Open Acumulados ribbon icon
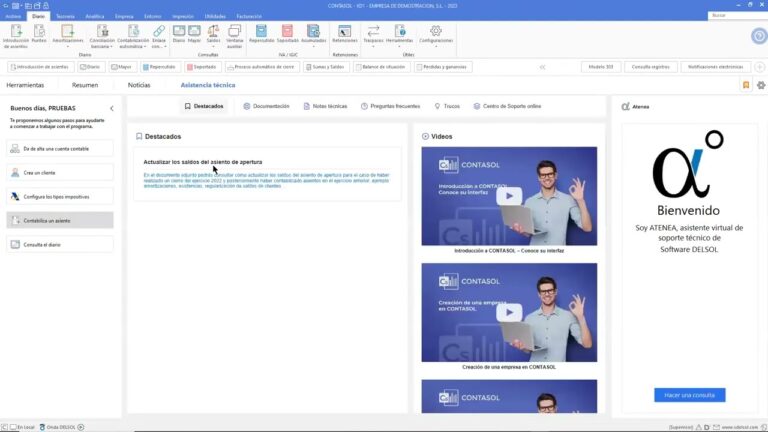Viewport: 768px width, 432px height. 313,32
